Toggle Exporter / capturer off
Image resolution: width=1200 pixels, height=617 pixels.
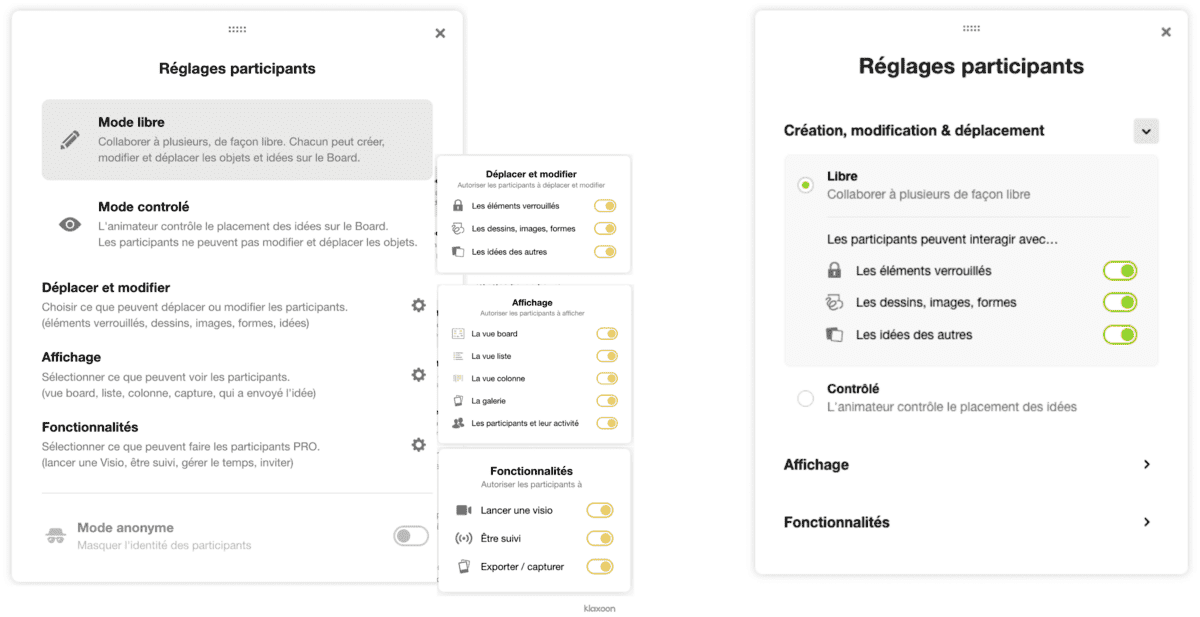pos(600,567)
